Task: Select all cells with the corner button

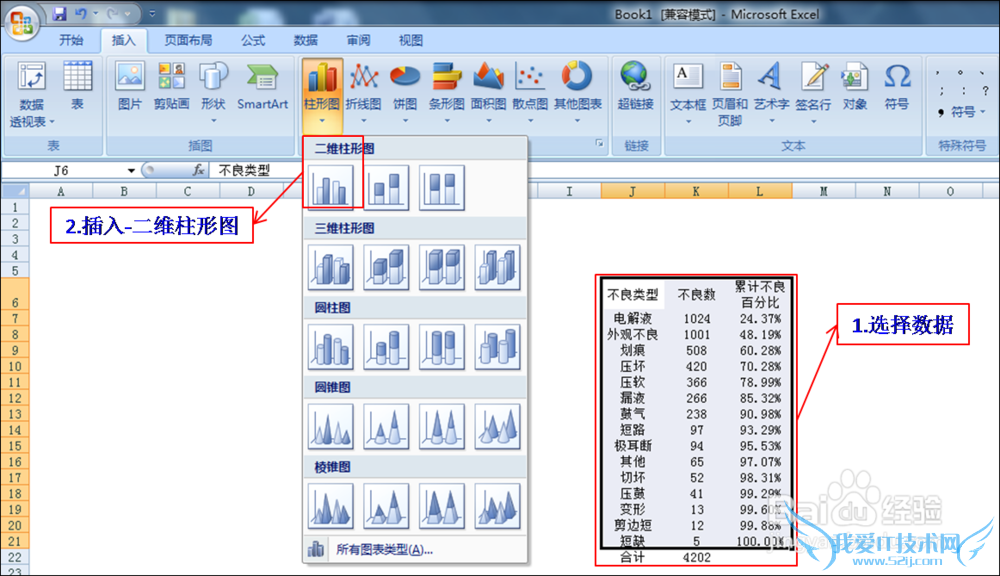Action: (15, 191)
